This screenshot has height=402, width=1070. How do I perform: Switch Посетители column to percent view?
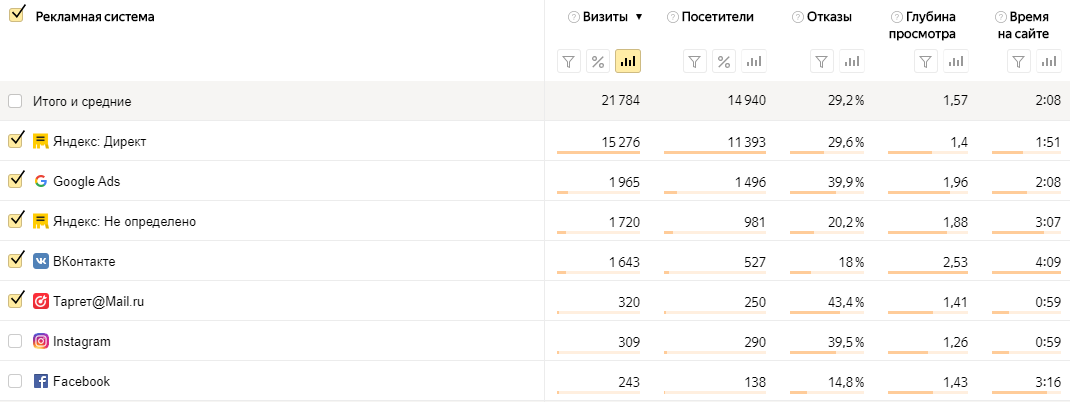point(725,62)
